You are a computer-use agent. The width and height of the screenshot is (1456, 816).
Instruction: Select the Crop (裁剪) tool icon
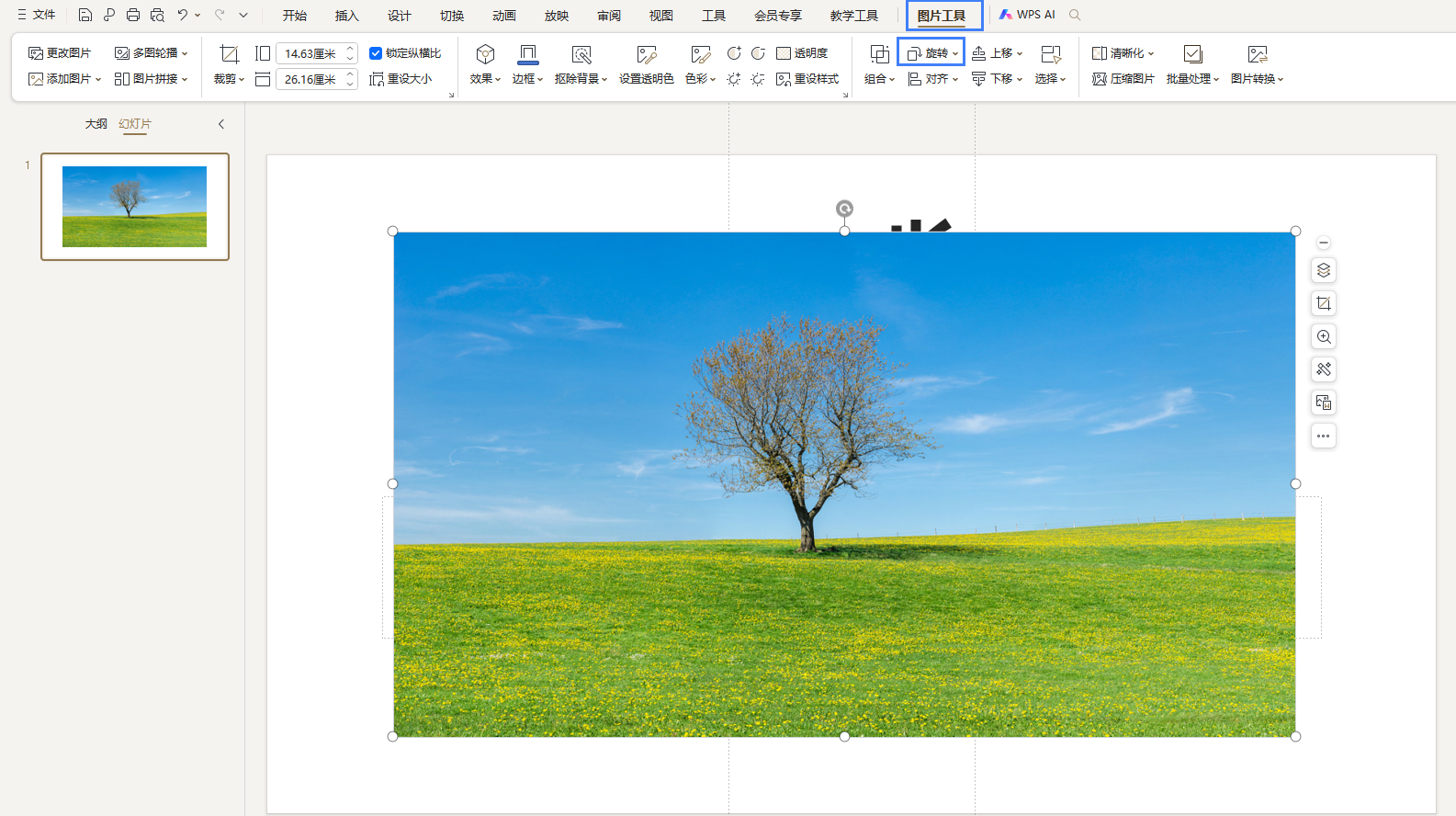(x=230, y=54)
